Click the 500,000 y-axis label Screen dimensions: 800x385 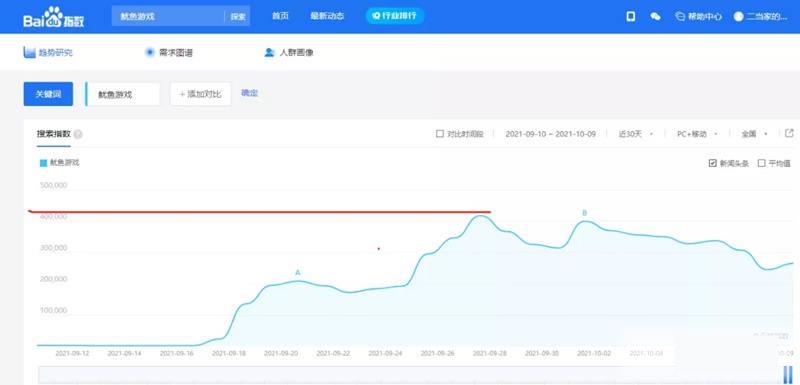53,185
